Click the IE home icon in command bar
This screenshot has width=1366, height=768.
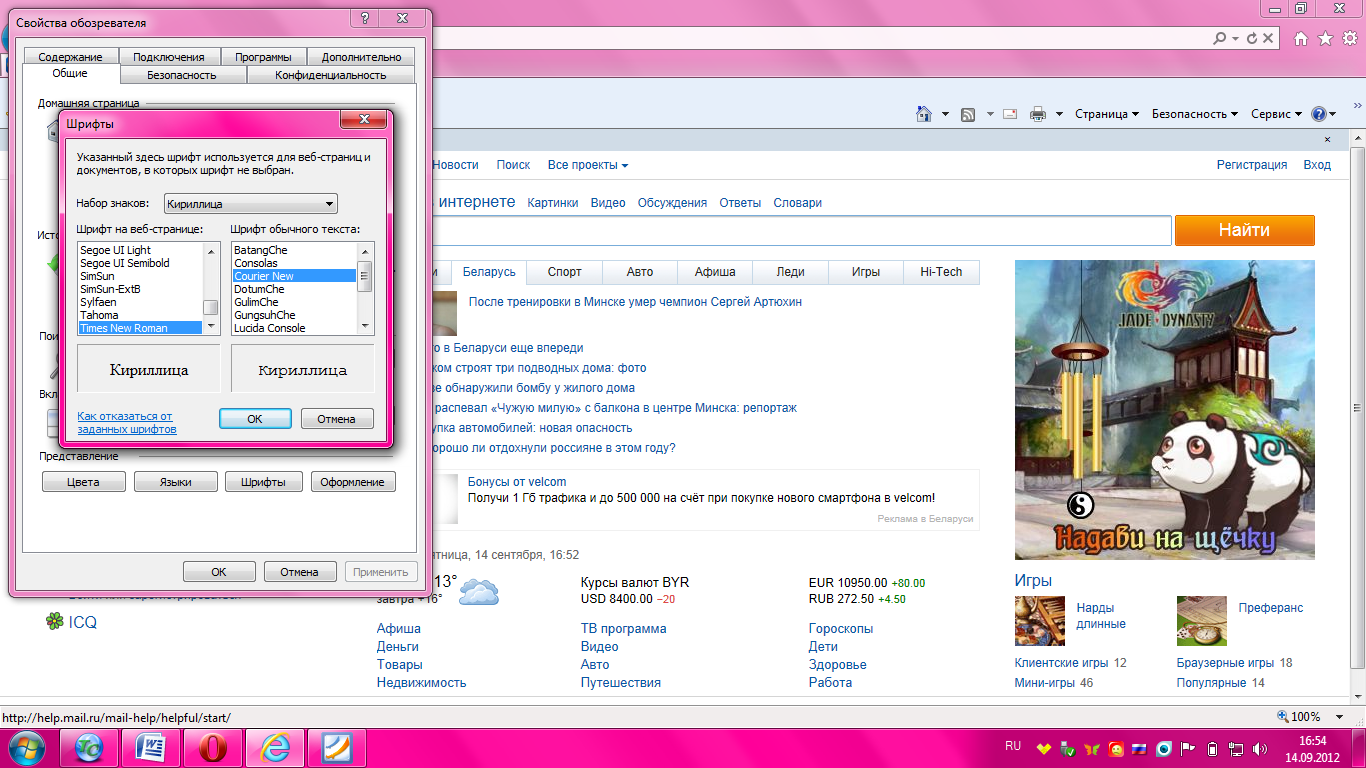pos(924,114)
